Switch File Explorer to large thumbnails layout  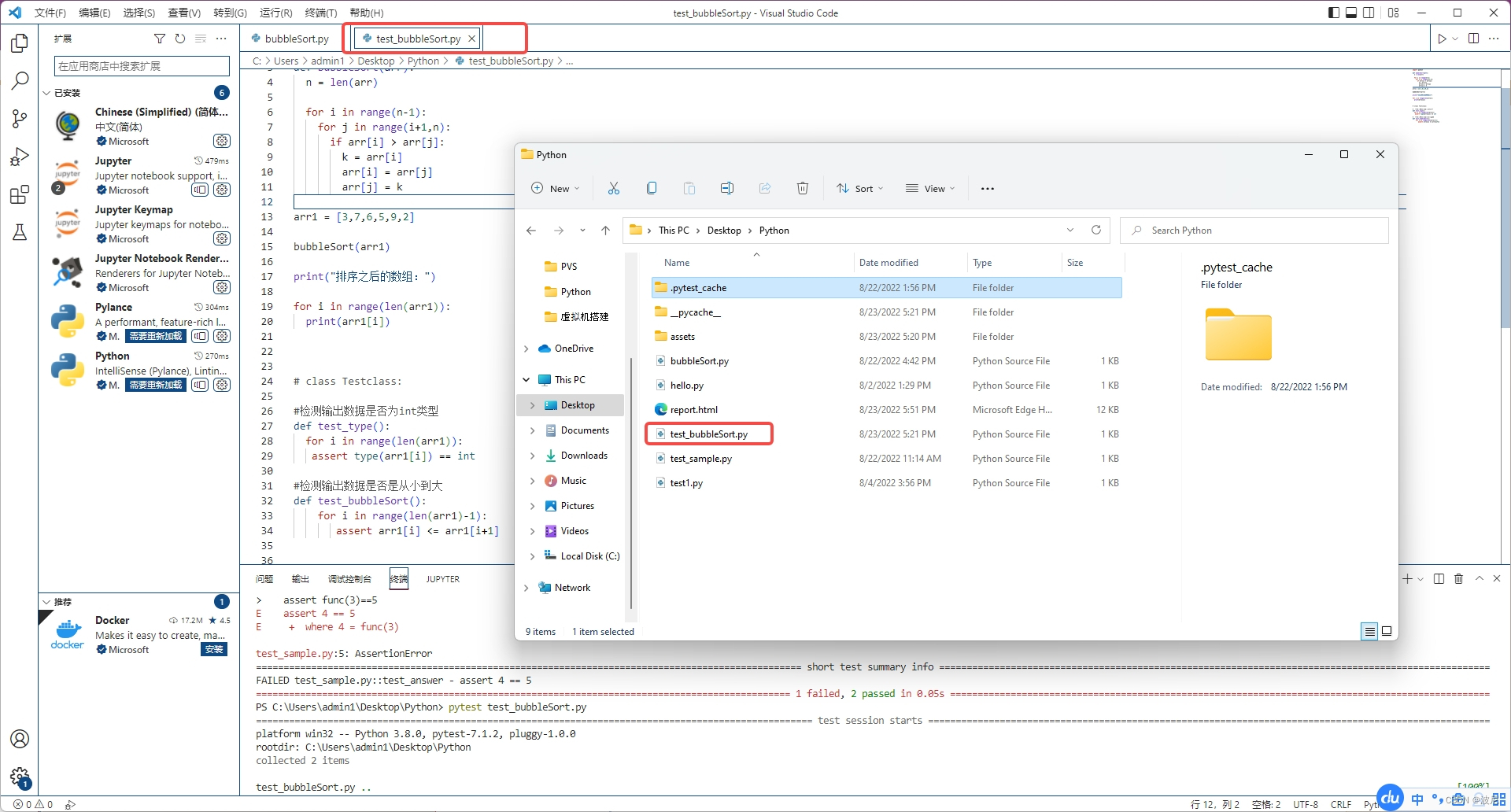point(1387,631)
